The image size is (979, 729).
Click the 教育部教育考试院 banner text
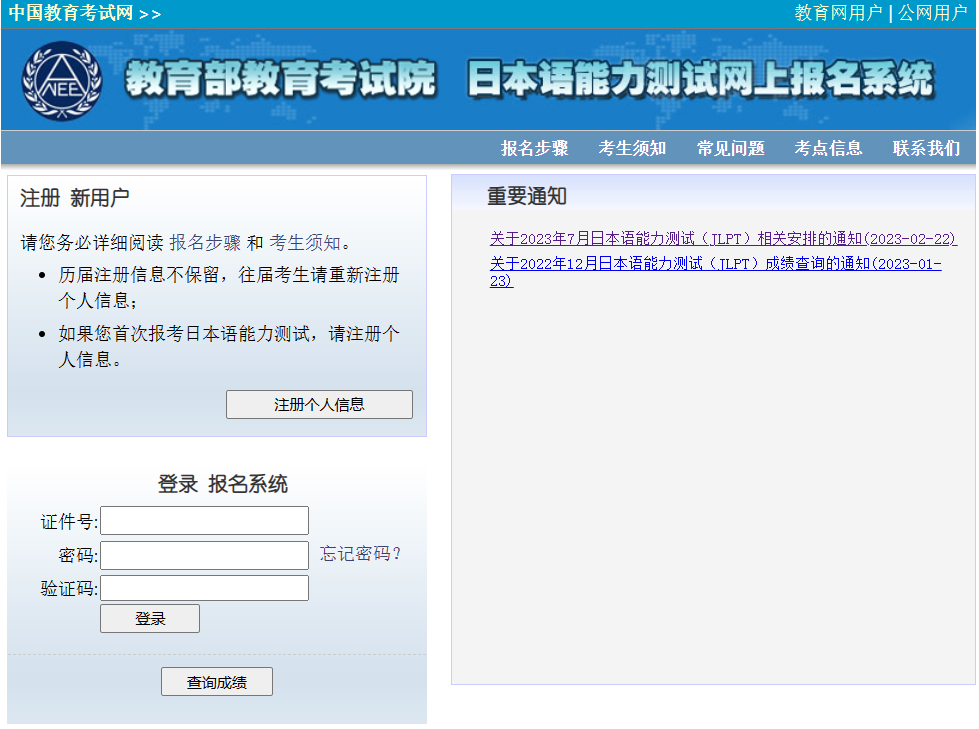pyautogui.click(x=280, y=79)
